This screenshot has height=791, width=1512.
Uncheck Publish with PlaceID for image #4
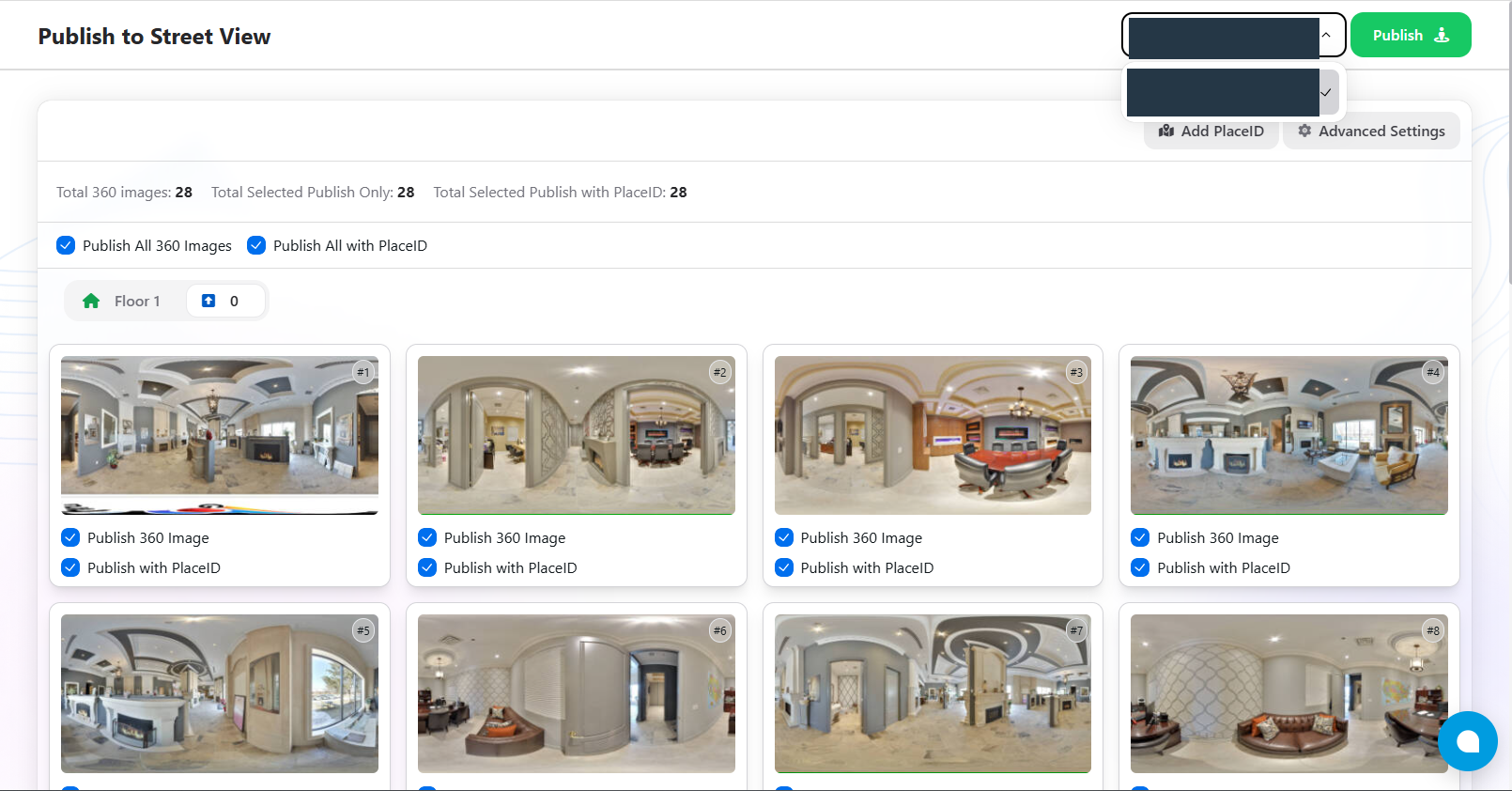pos(1140,567)
